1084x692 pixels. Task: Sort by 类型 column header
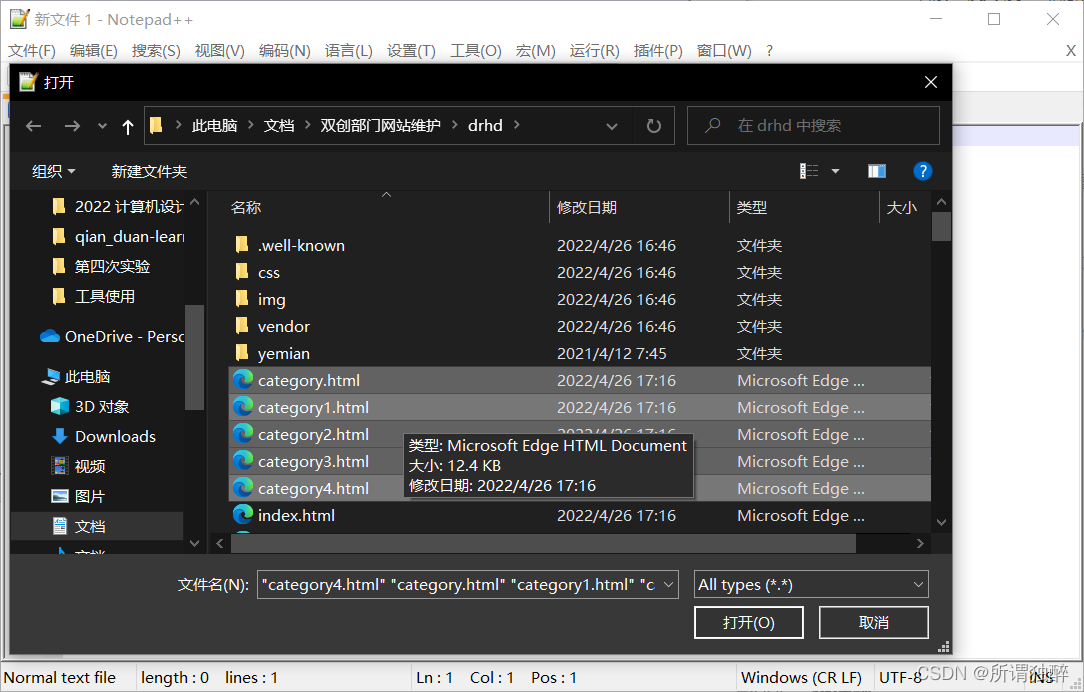click(x=751, y=207)
